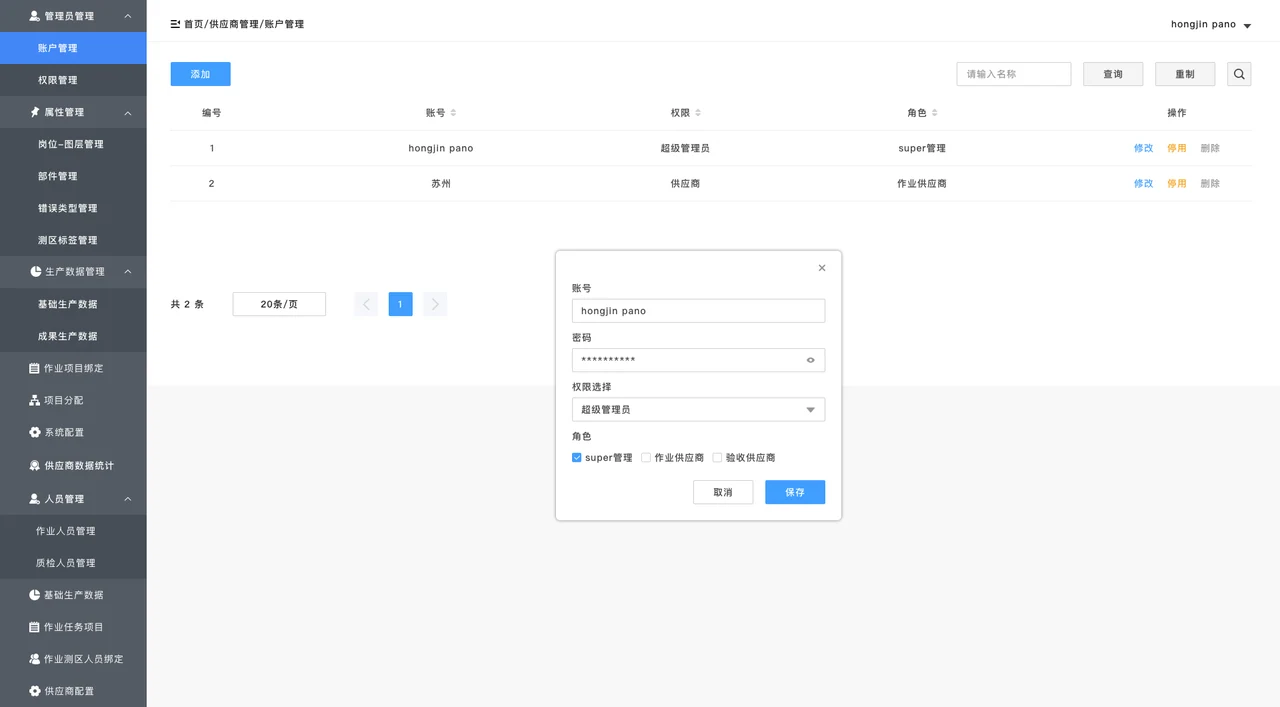
Task: Close the account dialog with X
Action: click(822, 268)
